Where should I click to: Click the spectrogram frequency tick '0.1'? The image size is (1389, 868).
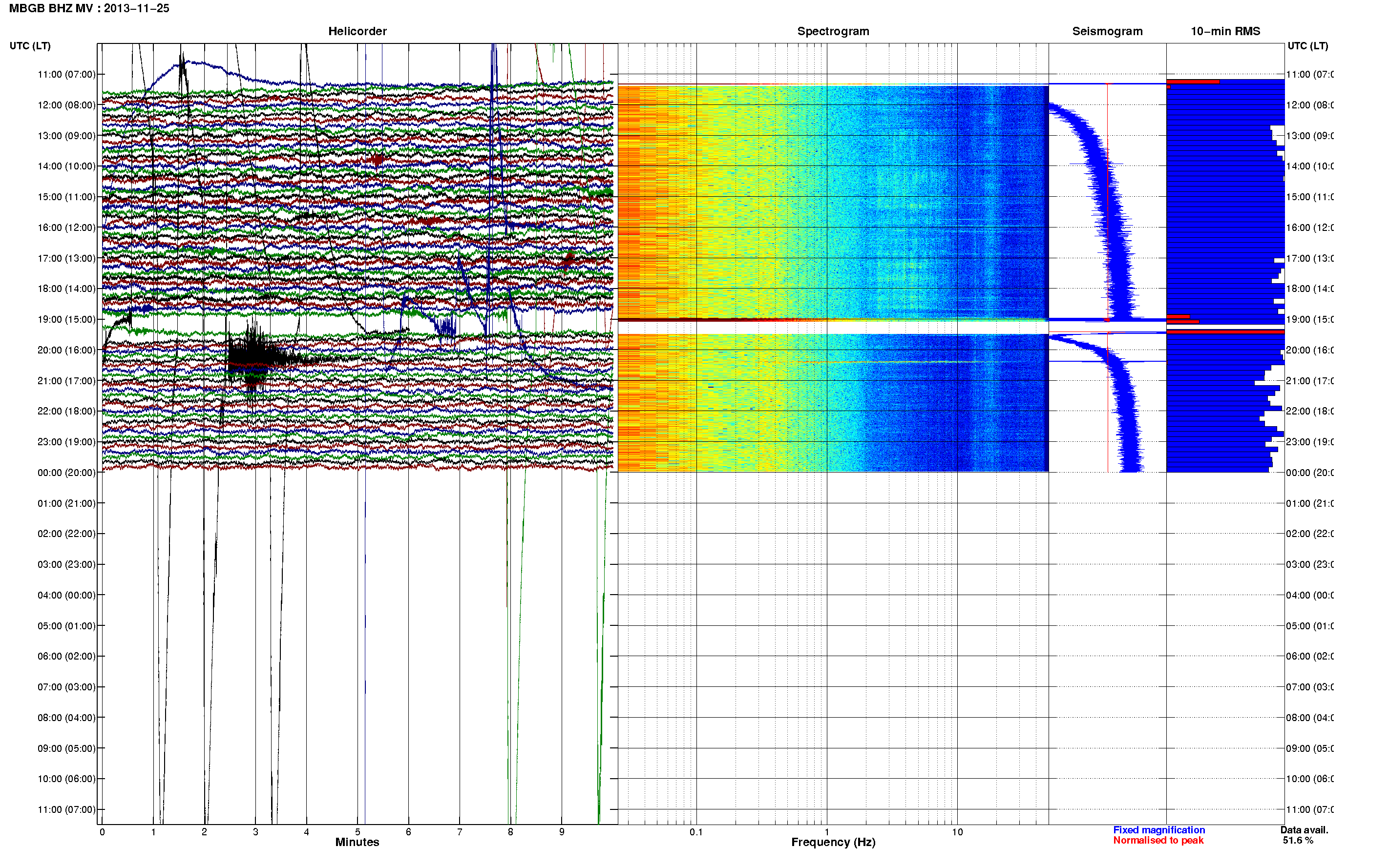coord(696,832)
